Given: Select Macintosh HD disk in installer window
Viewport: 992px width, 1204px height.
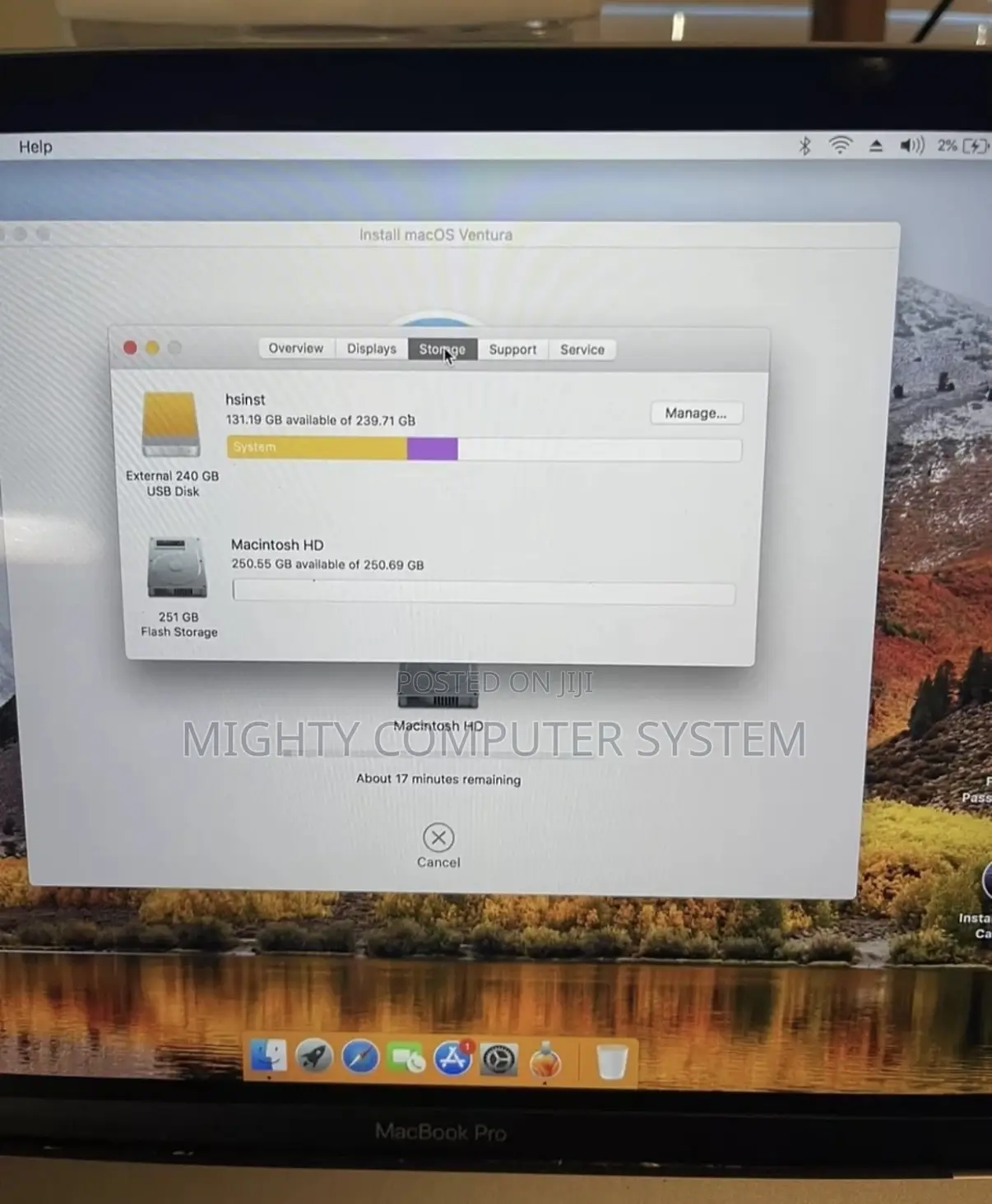Looking at the screenshot, I should coord(438,687).
